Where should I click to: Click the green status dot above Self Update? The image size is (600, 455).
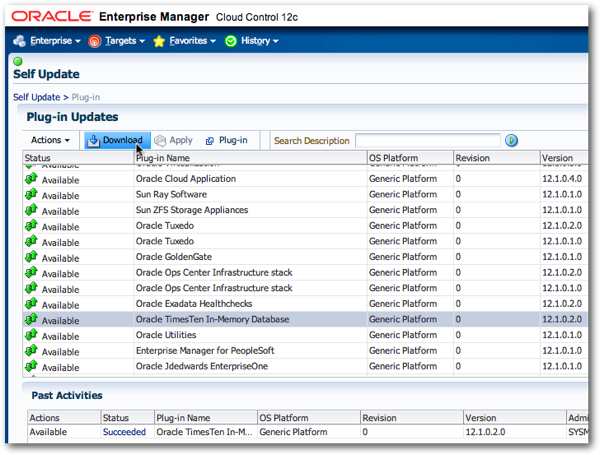(18, 61)
